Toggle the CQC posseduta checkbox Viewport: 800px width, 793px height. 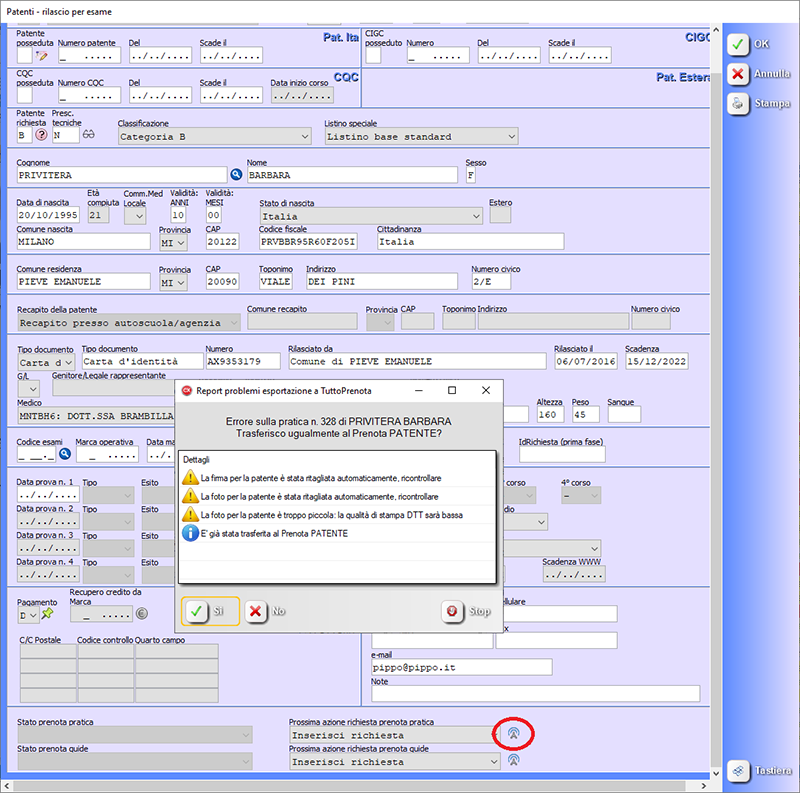pos(24,95)
